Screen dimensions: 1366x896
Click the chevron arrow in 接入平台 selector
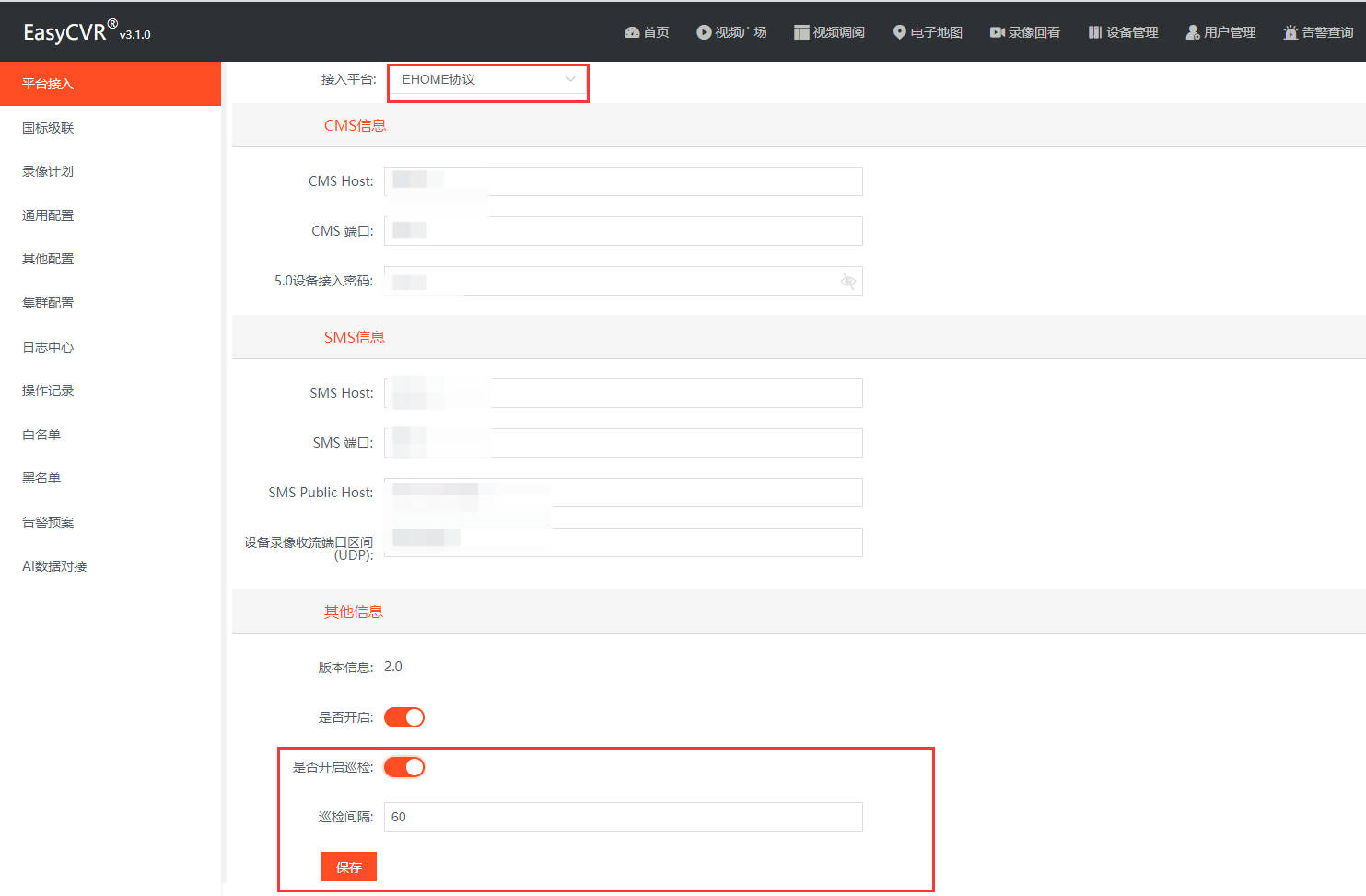[x=570, y=79]
